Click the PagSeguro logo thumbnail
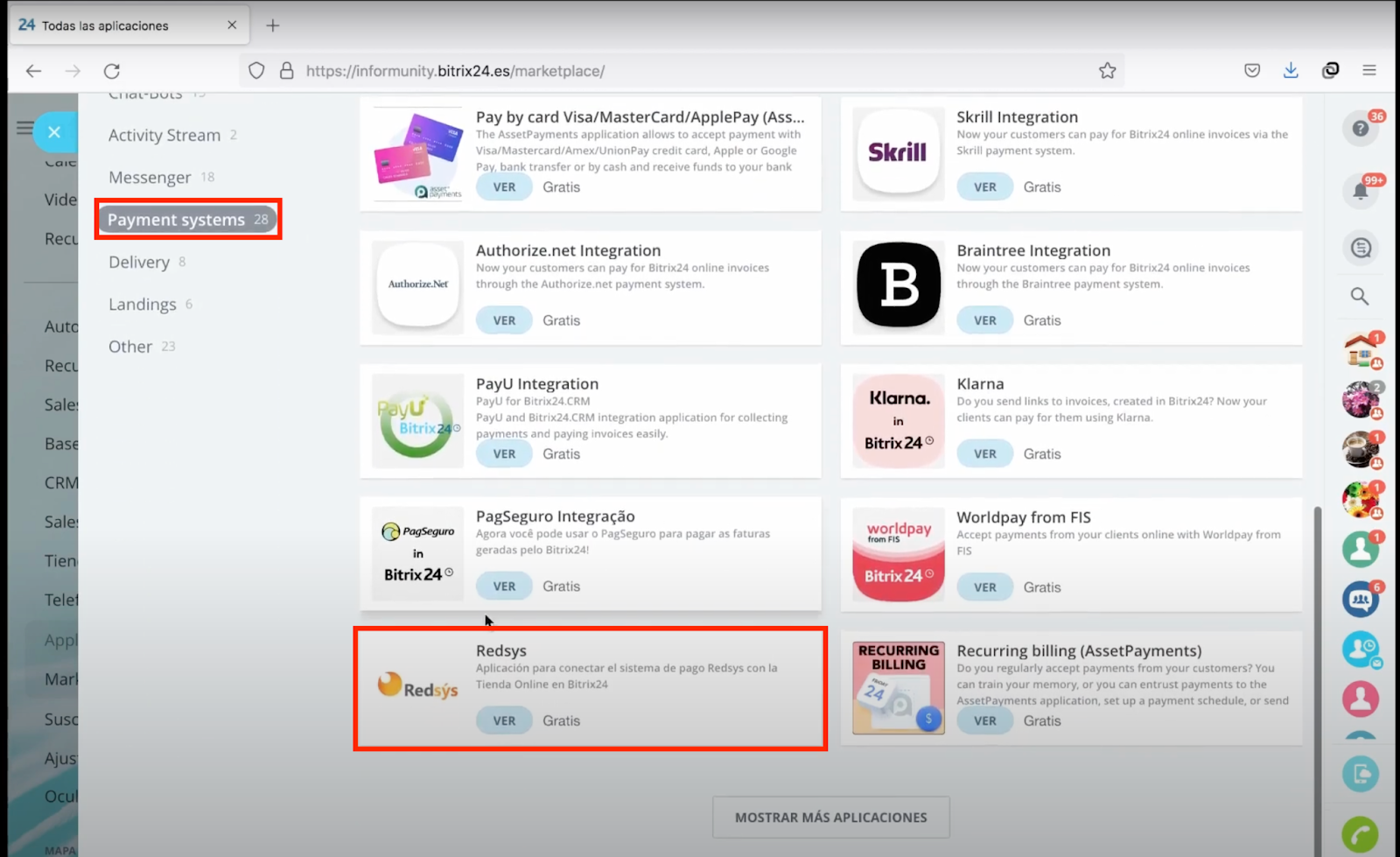Screen dimensions: 1400x857 pyautogui.click(x=418, y=552)
